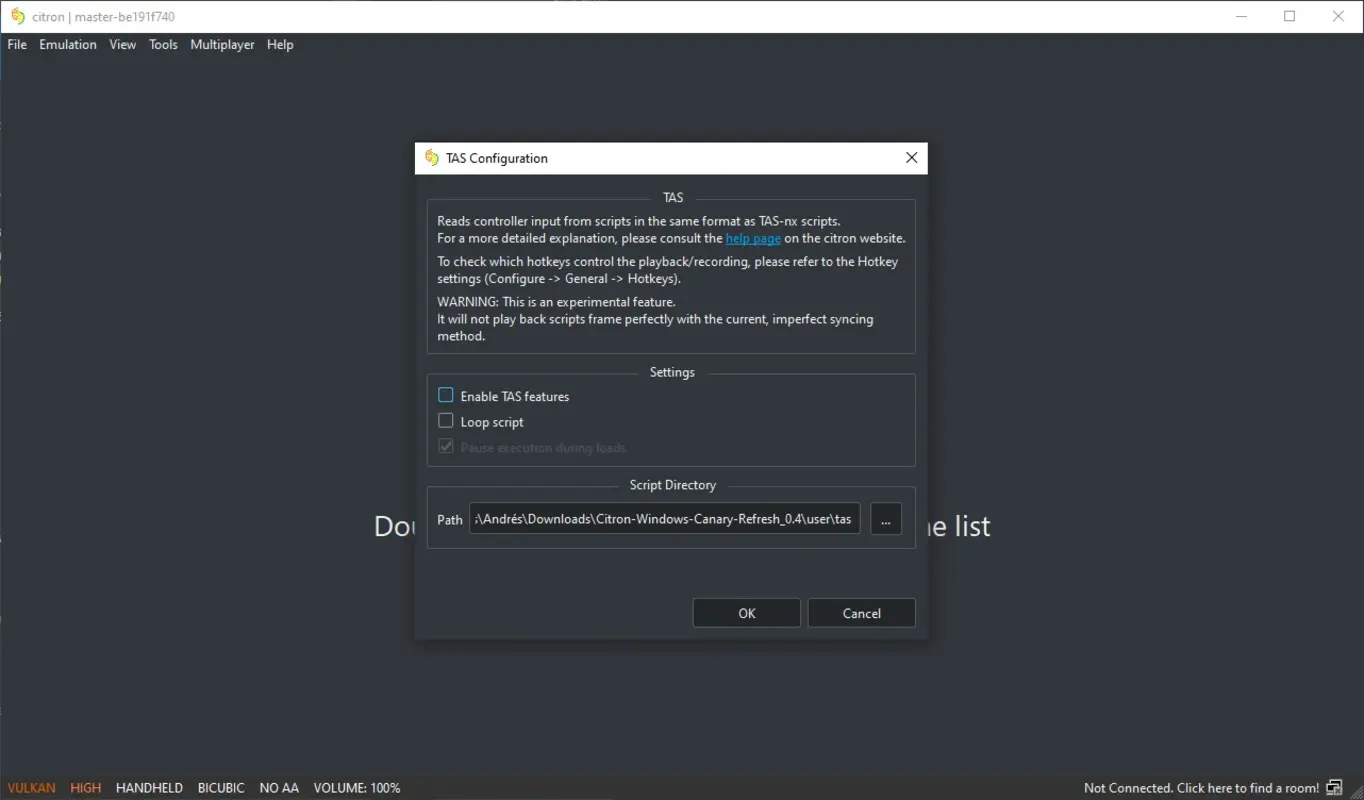Toggle Pause execution during loads
This screenshot has width=1364, height=800.
coord(445,446)
